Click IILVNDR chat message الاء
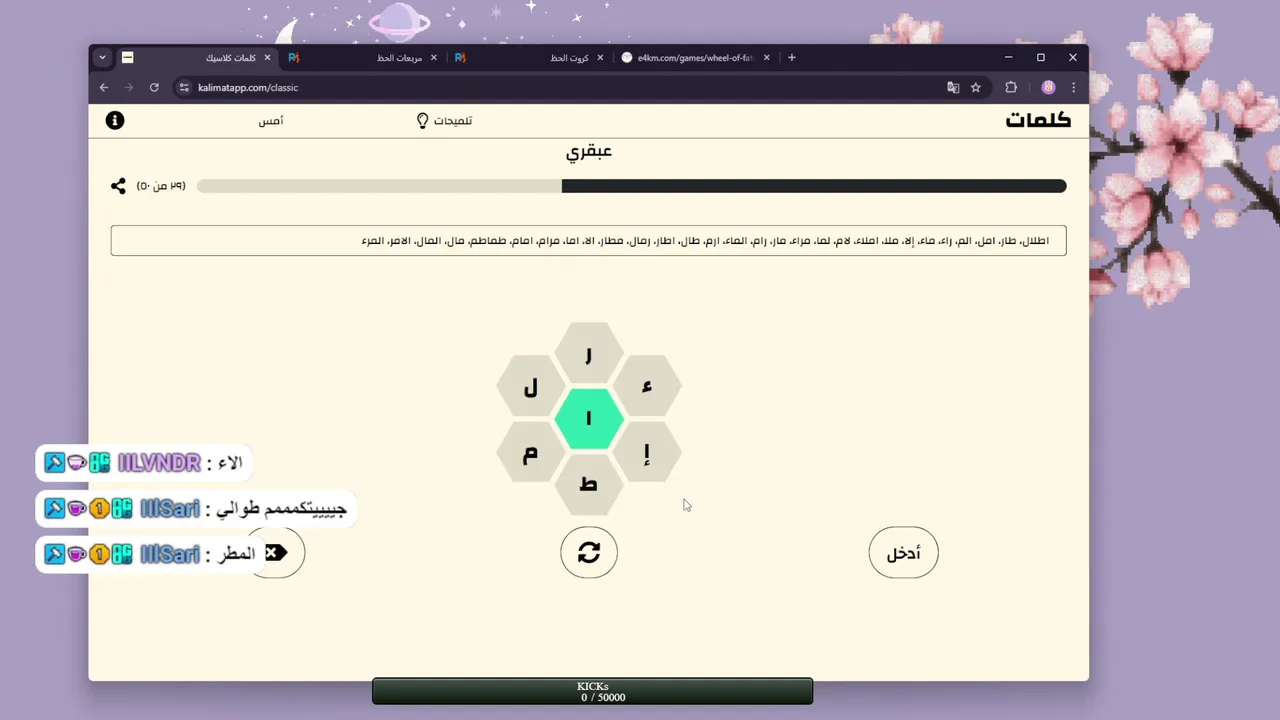Screen dimensions: 1280x720 pyautogui.click(x=144, y=463)
